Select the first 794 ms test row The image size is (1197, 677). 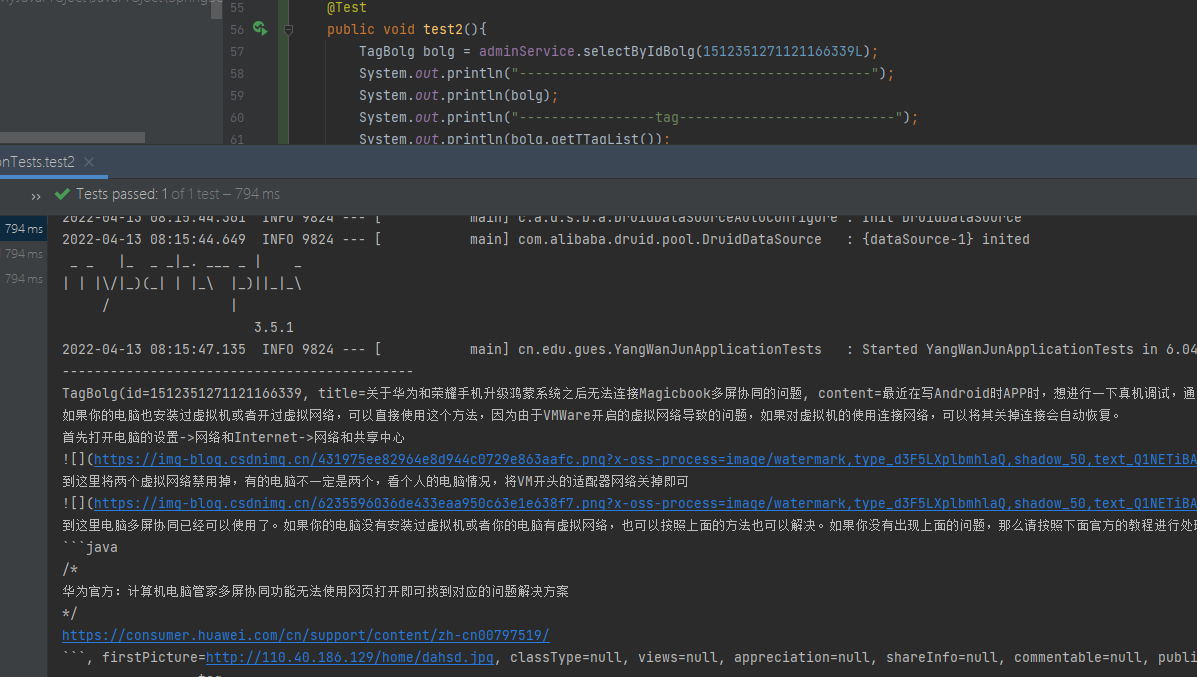click(x=24, y=229)
